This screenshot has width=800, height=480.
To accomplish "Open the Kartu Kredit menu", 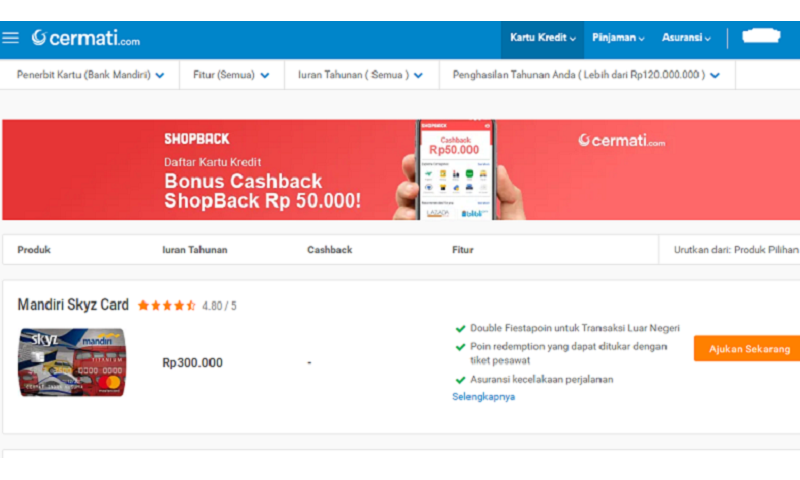I will click(542, 38).
